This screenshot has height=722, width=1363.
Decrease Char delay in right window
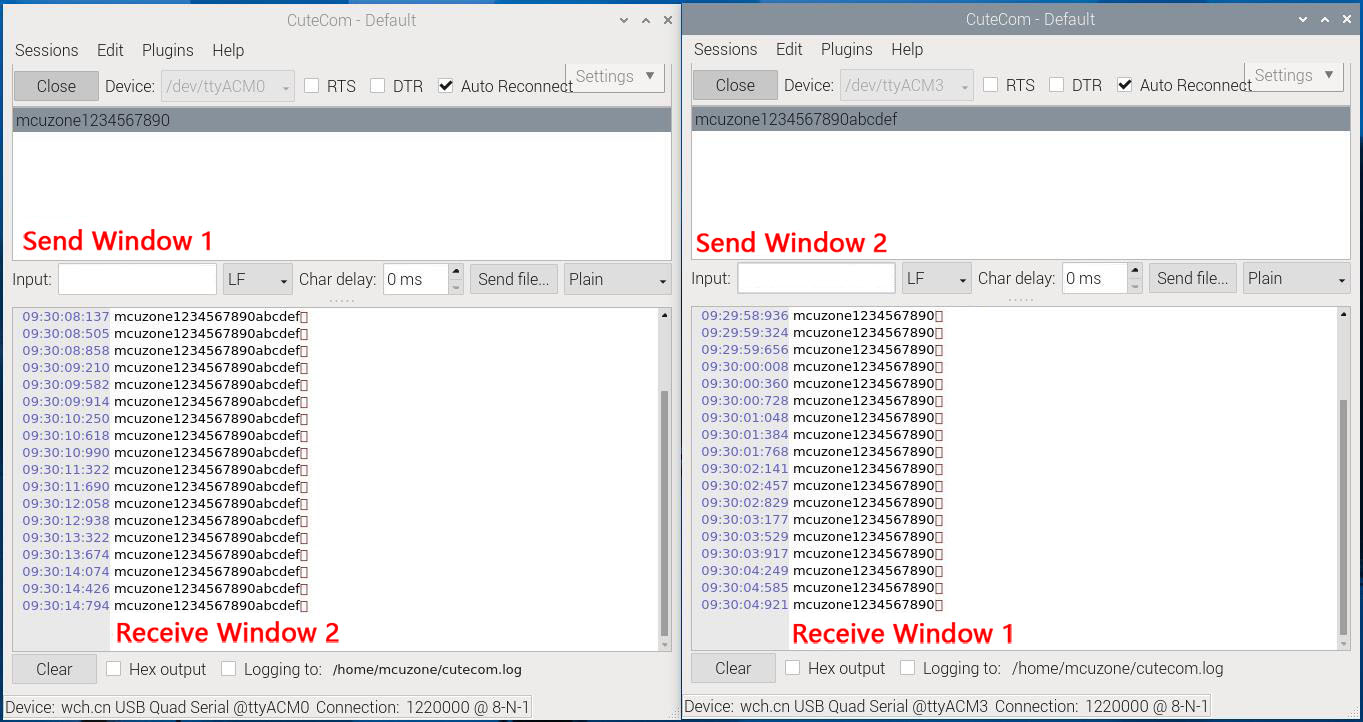1135,286
